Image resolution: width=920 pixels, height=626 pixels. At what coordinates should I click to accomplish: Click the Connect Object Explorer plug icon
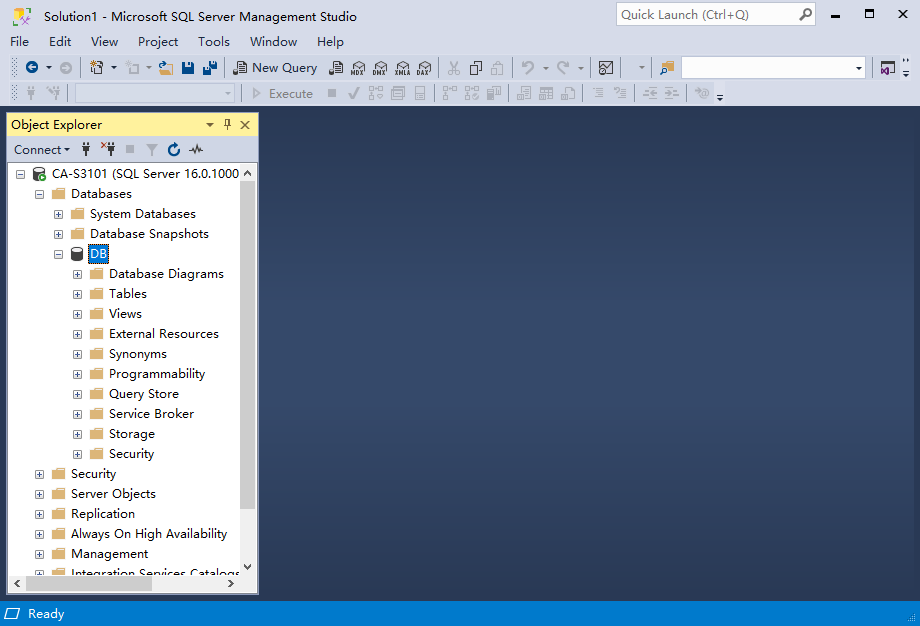(x=86, y=150)
